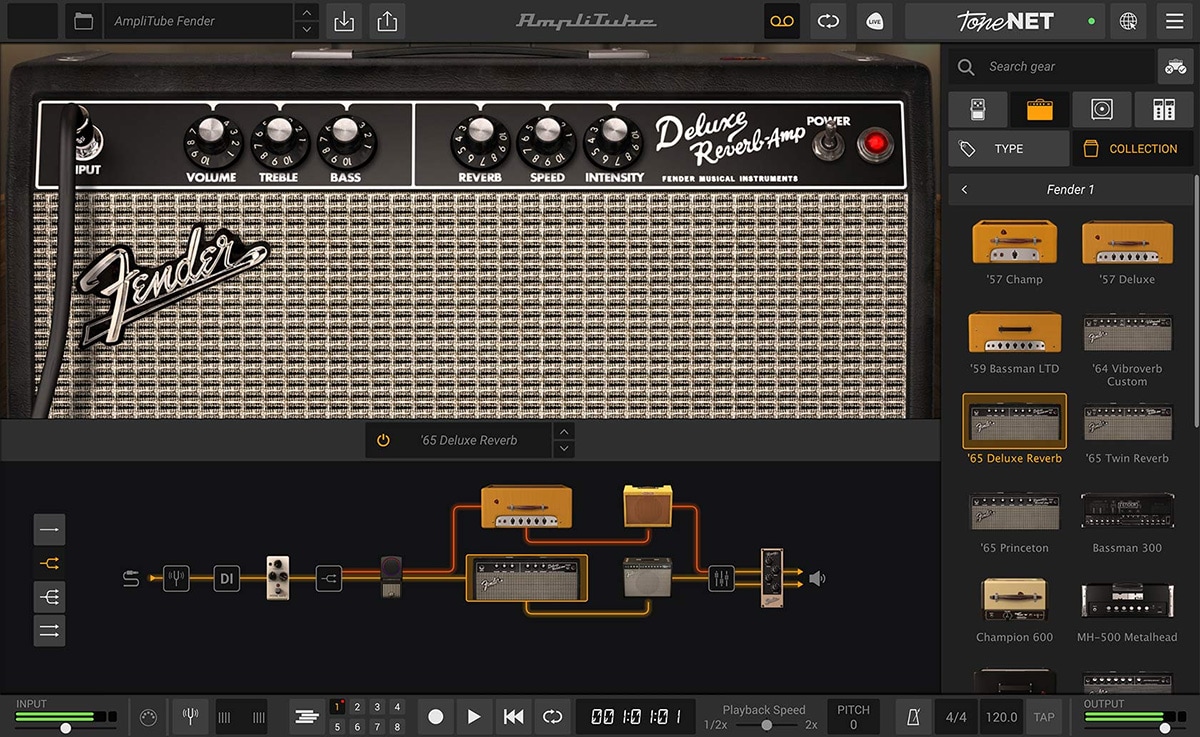
Task: Adjust the PITCH value box
Action: click(853, 716)
